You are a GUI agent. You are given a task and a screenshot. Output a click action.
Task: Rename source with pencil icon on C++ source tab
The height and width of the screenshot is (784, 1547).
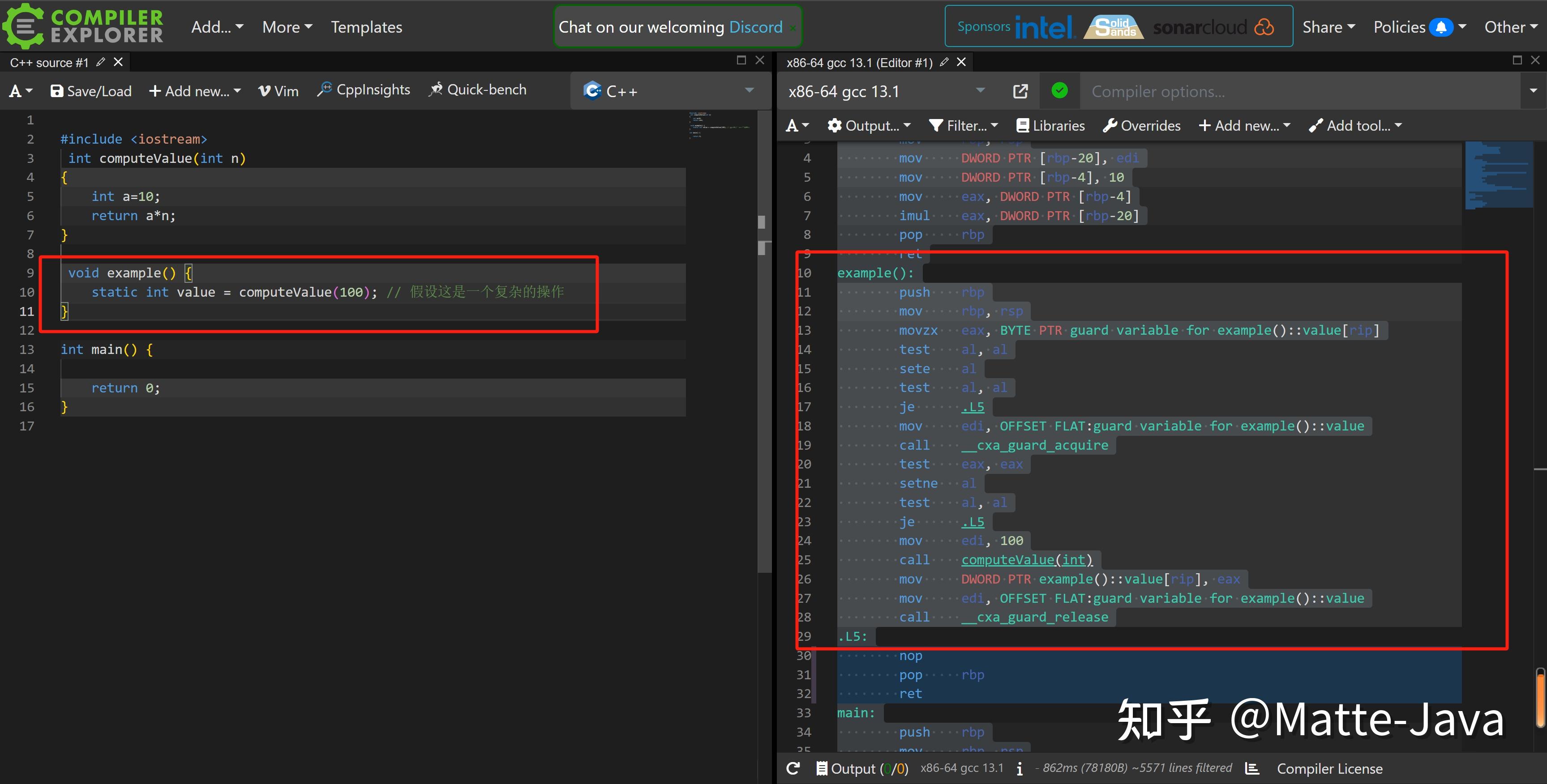click(x=100, y=61)
